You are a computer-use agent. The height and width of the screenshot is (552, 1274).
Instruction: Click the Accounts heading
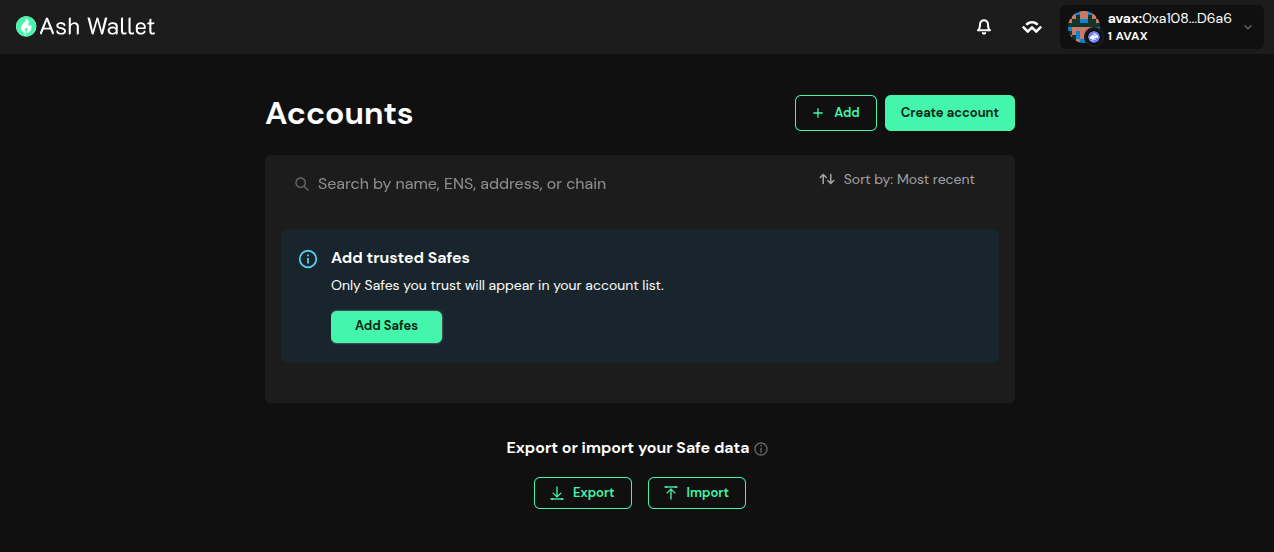click(339, 114)
